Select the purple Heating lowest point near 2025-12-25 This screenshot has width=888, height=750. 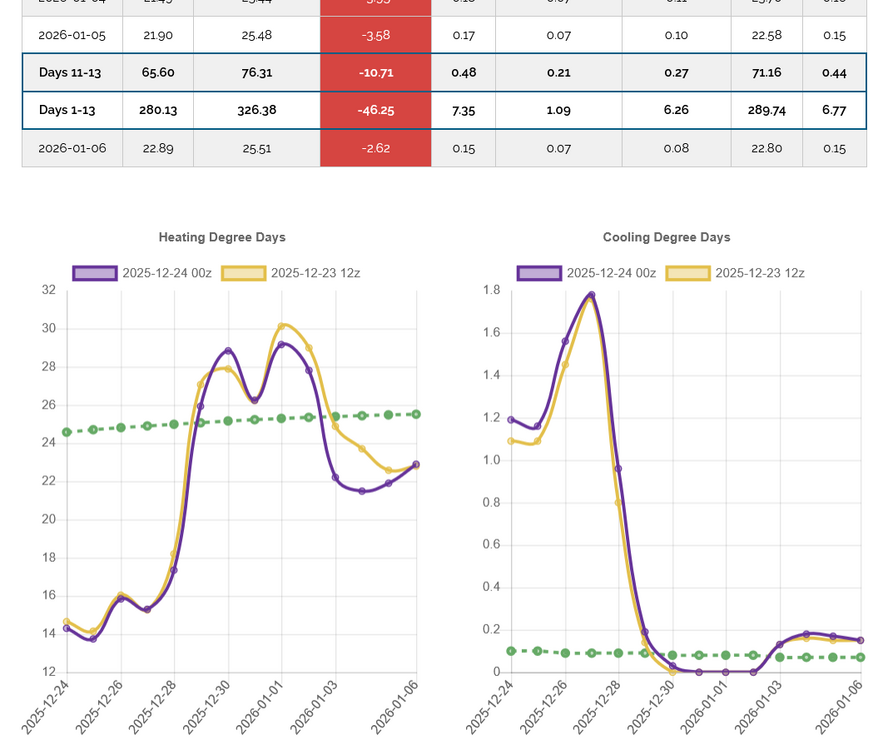(93, 638)
